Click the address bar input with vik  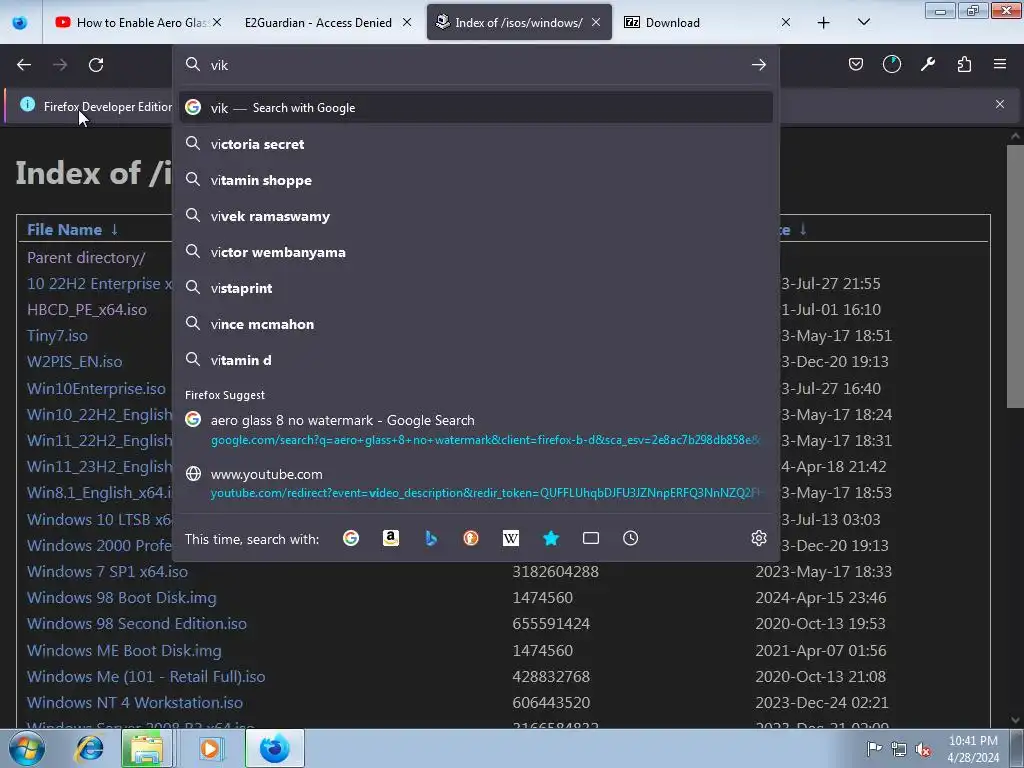pyautogui.click(x=477, y=65)
